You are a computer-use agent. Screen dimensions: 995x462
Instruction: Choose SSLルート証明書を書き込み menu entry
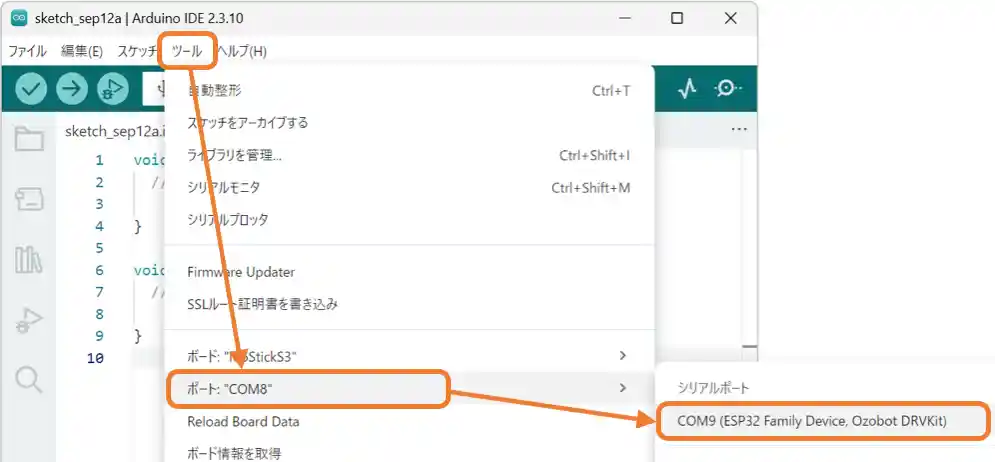tap(409, 305)
